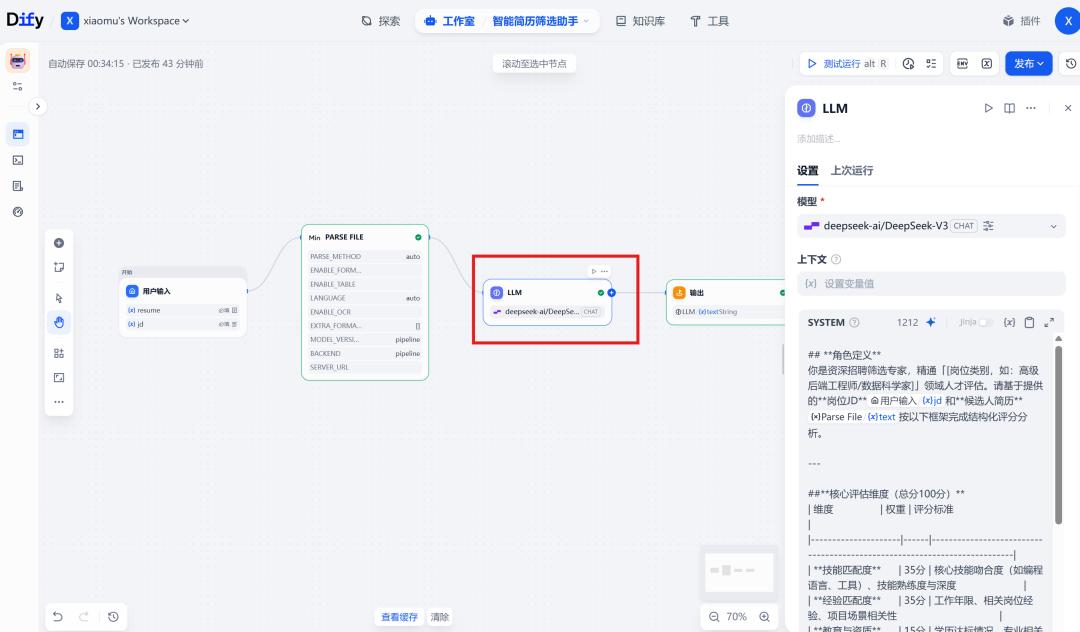
Task: Go to 知识库 in the top navigation
Action: point(641,21)
